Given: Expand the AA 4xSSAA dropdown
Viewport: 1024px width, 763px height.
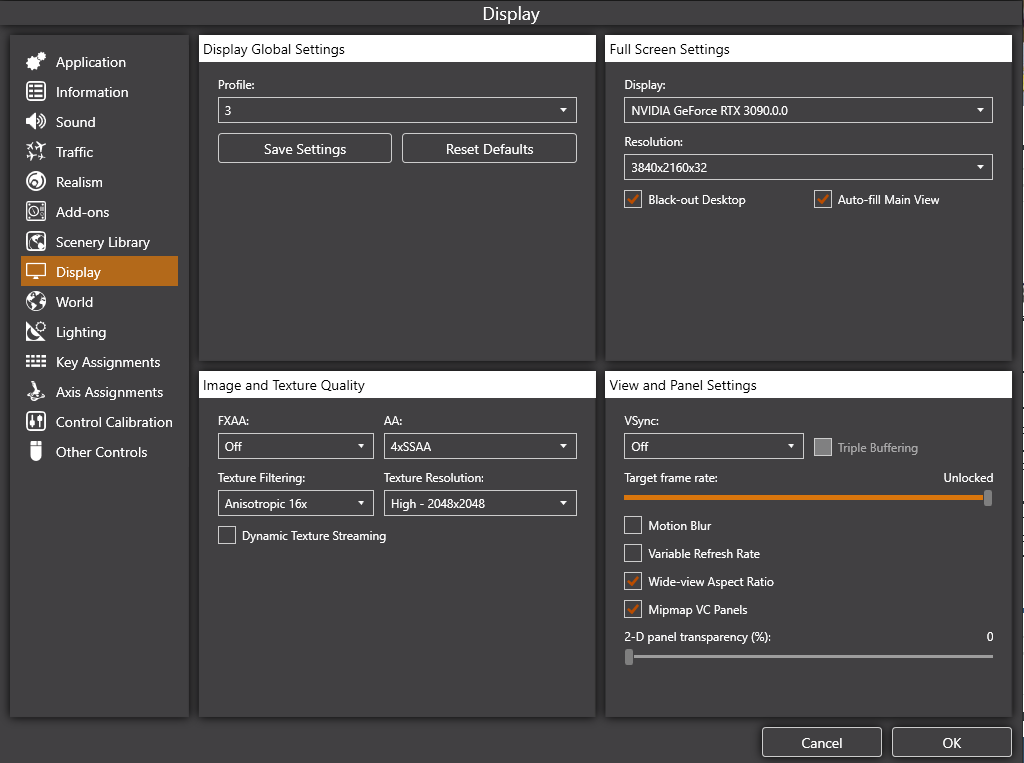Looking at the screenshot, I should [x=480, y=446].
